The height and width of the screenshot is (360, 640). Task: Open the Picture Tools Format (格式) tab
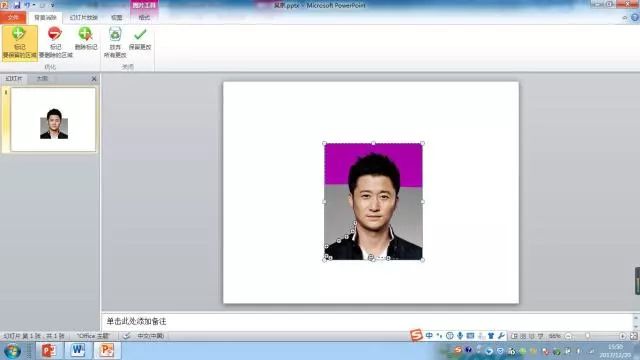(x=144, y=18)
